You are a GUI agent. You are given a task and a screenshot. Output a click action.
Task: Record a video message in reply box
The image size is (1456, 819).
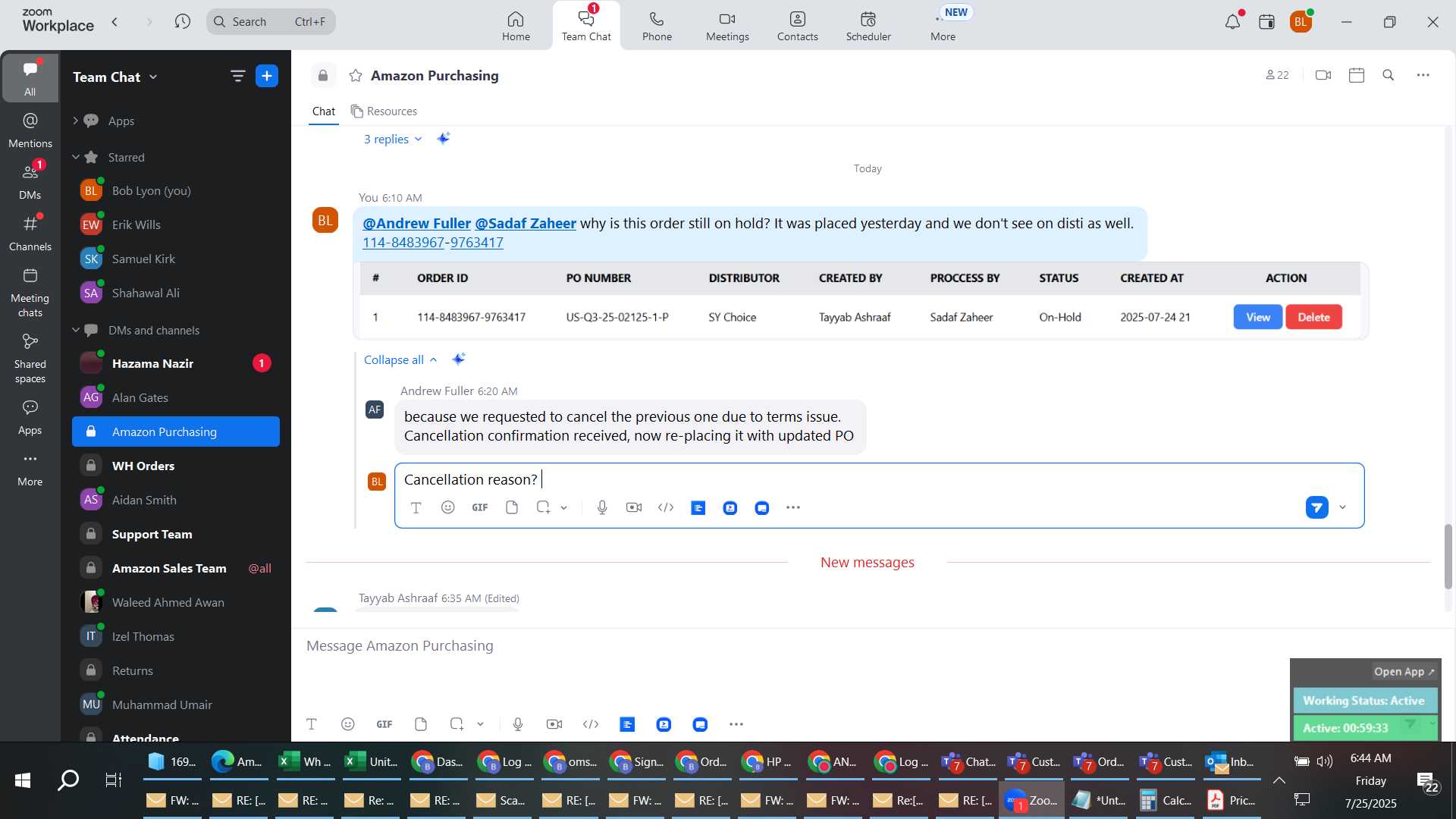[x=634, y=507]
